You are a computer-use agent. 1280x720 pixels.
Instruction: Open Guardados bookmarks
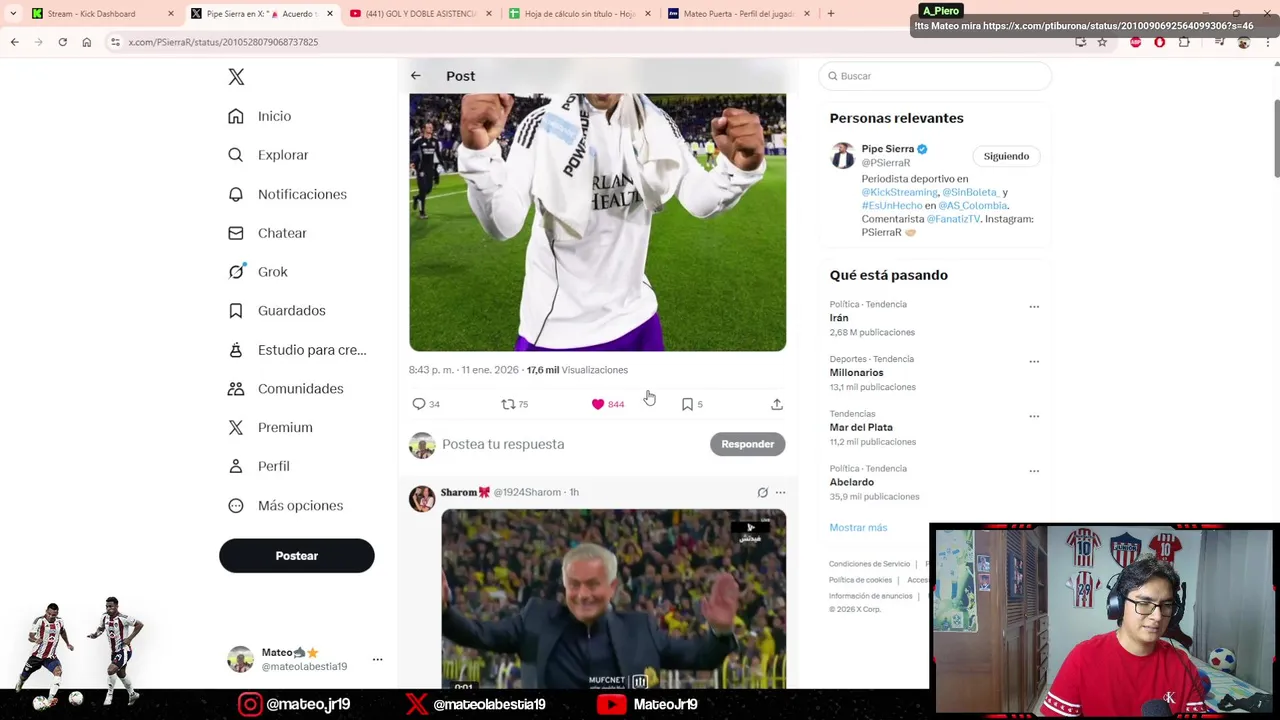[x=277, y=311]
